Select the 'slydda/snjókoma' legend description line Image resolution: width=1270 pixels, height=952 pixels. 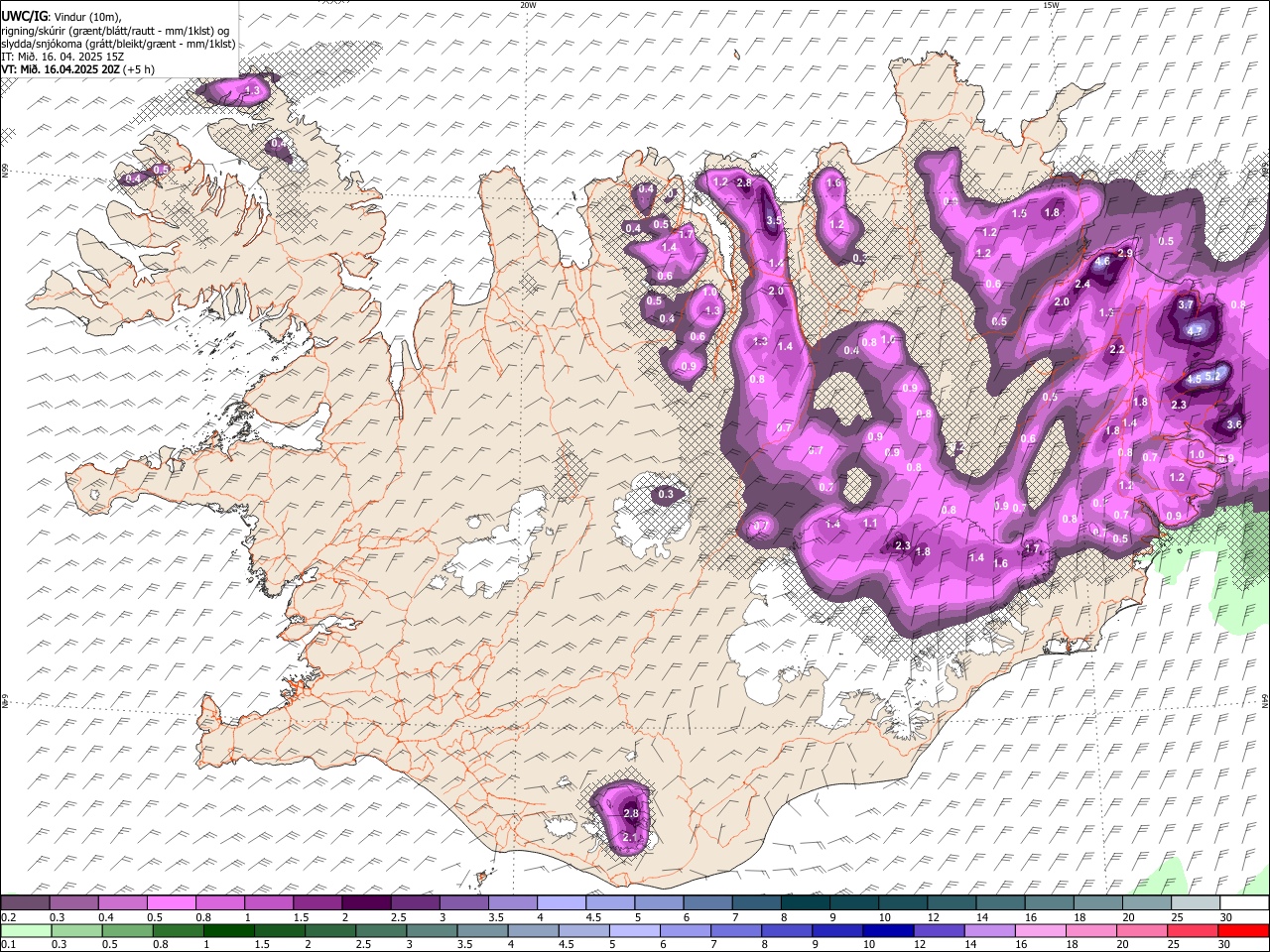pyautogui.click(x=118, y=44)
